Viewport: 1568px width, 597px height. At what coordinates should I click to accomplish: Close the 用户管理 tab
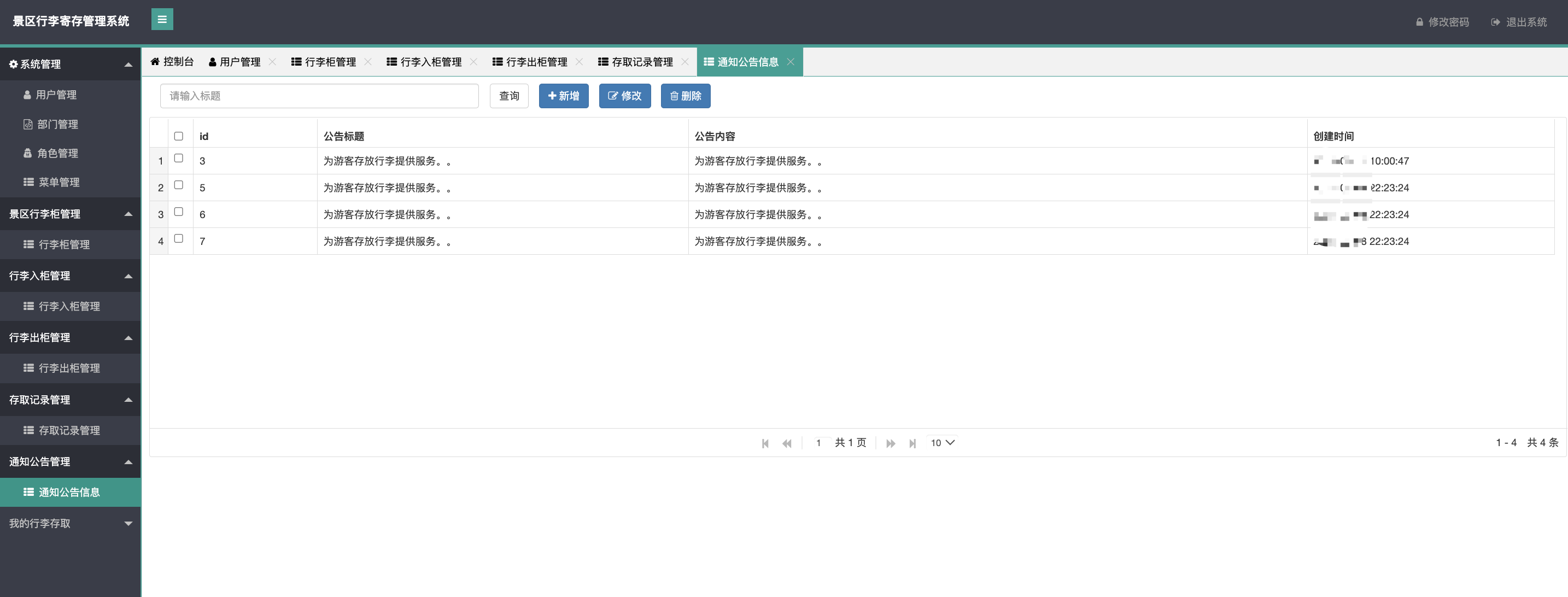pyautogui.click(x=273, y=62)
